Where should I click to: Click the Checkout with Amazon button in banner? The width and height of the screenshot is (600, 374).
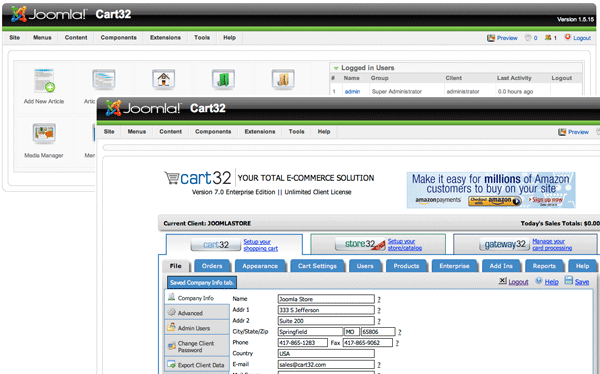coord(495,201)
